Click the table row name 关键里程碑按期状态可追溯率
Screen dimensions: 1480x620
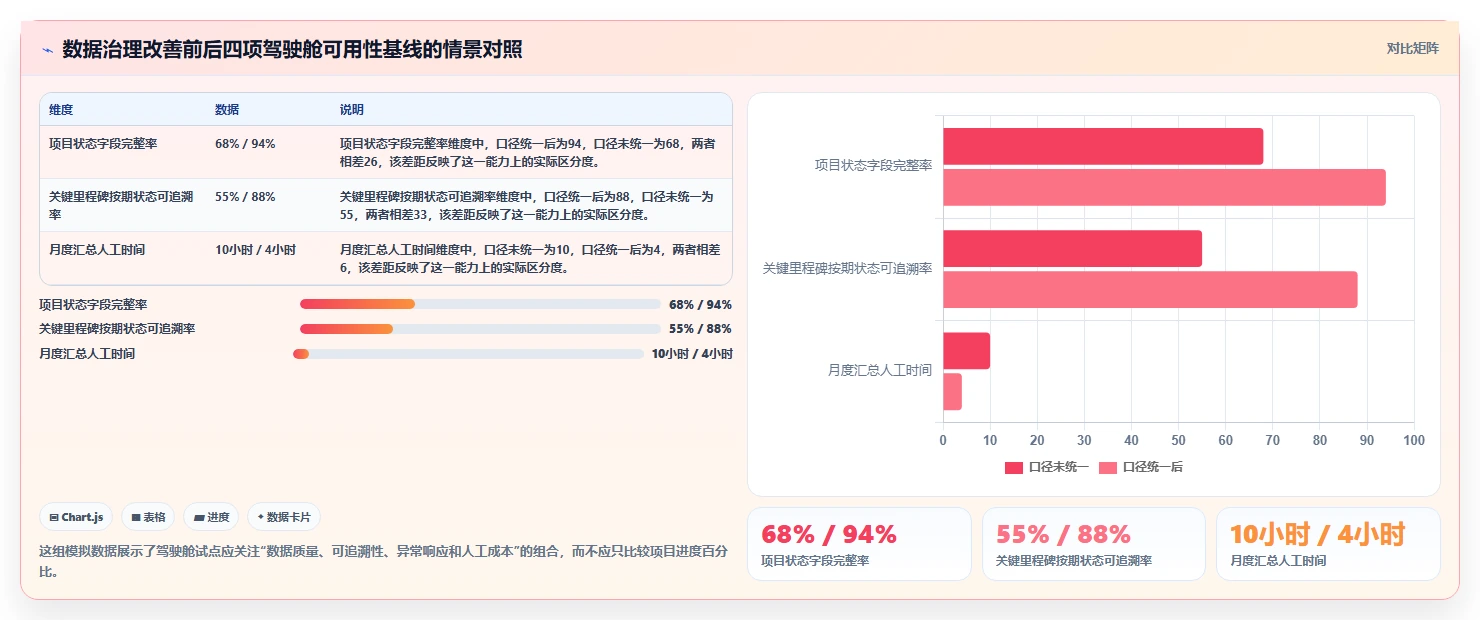tap(121, 205)
